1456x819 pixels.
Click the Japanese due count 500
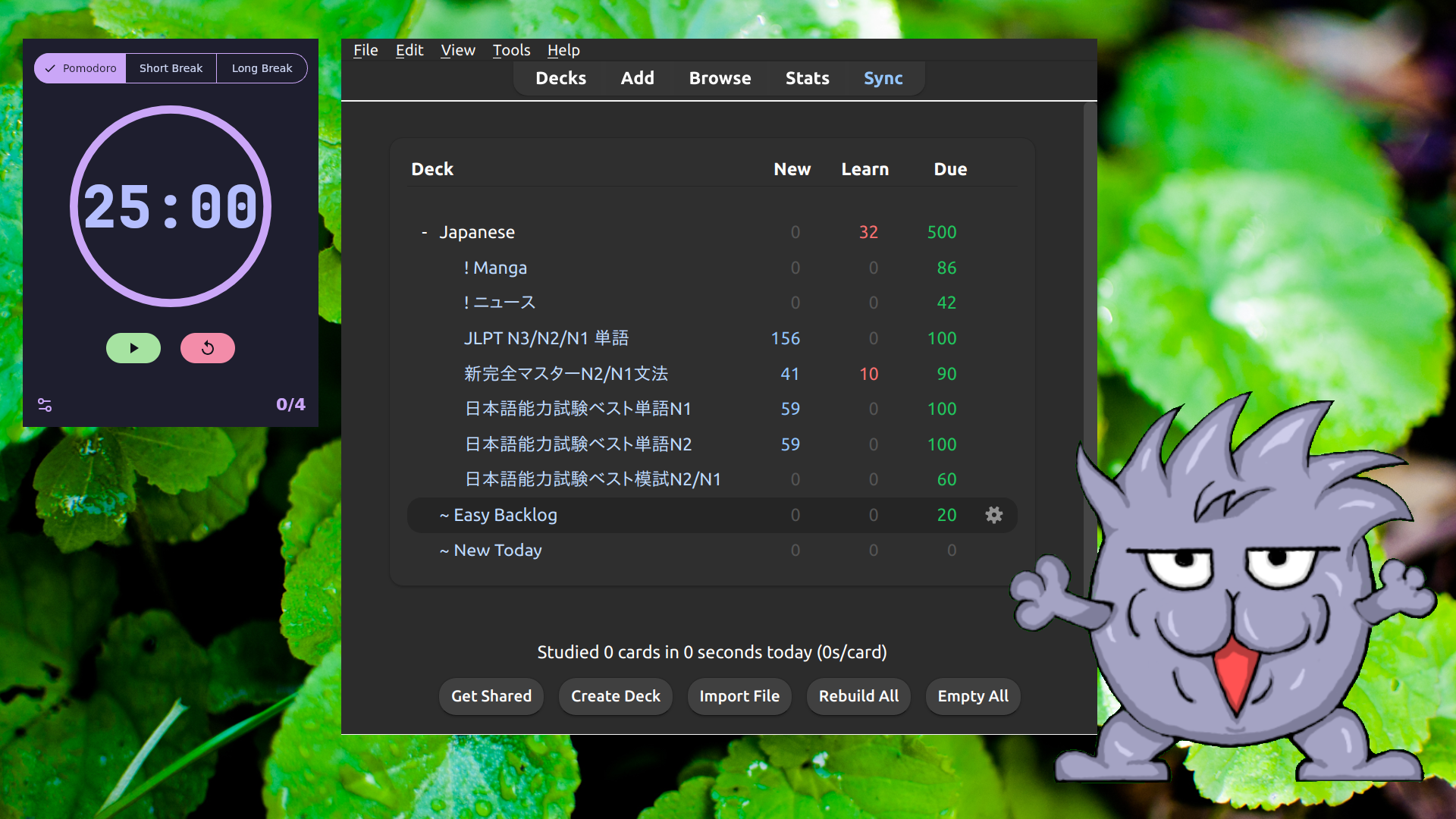click(x=942, y=232)
